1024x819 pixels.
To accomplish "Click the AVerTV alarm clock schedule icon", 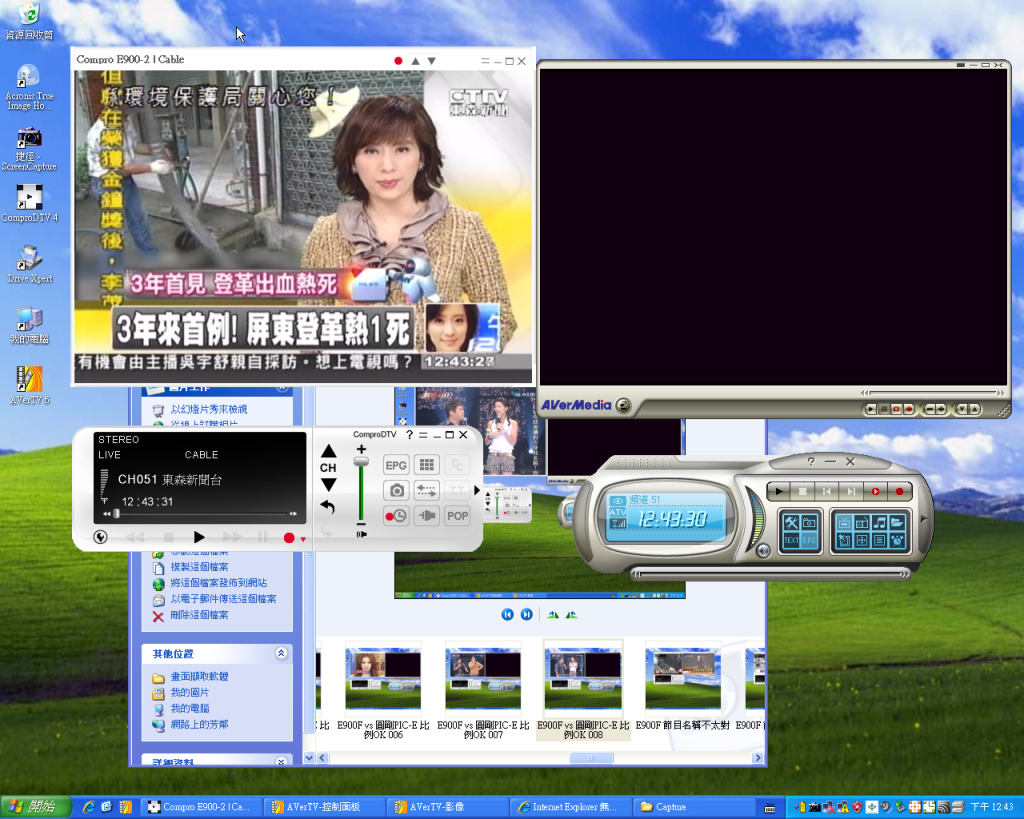I will [x=897, y=540].
